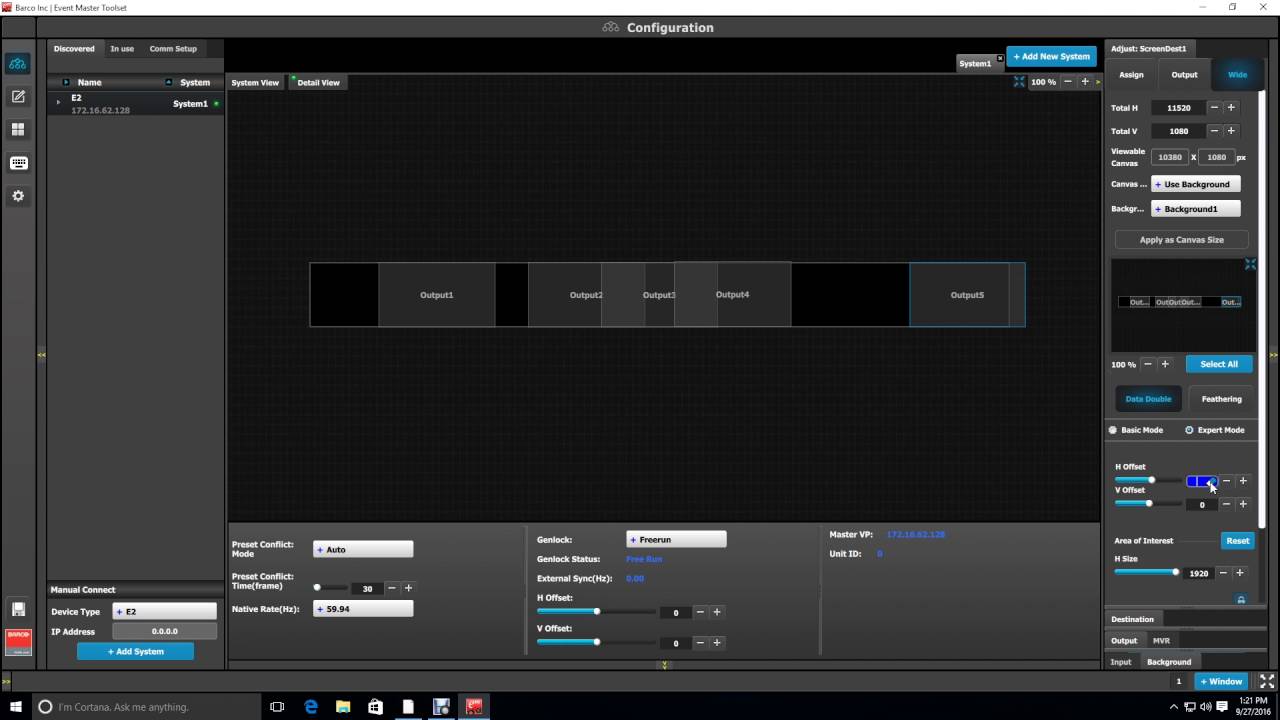The width and height of the screenshot is (1280, 720).
Task: Select the MVR tab at bottom right
Action: [x=1161, y=640]
